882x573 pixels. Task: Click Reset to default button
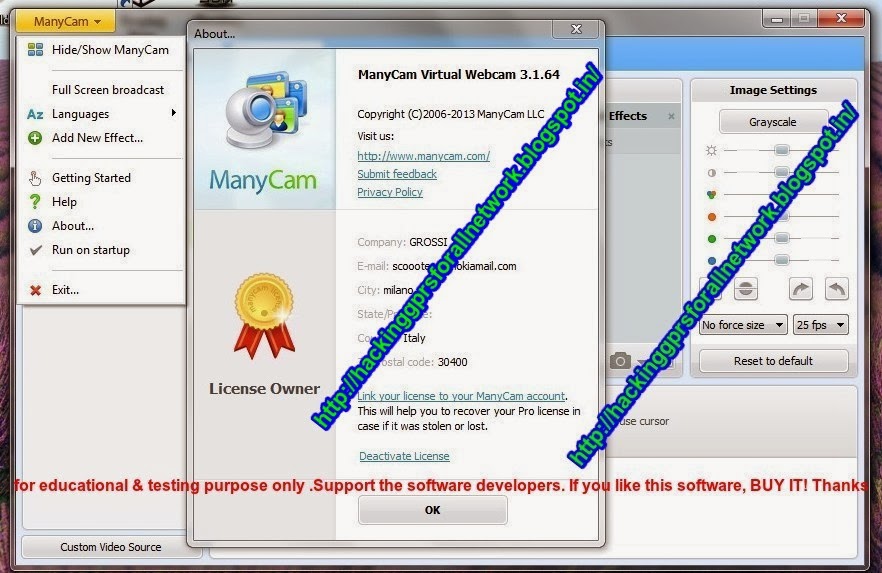tap(773, 361)
